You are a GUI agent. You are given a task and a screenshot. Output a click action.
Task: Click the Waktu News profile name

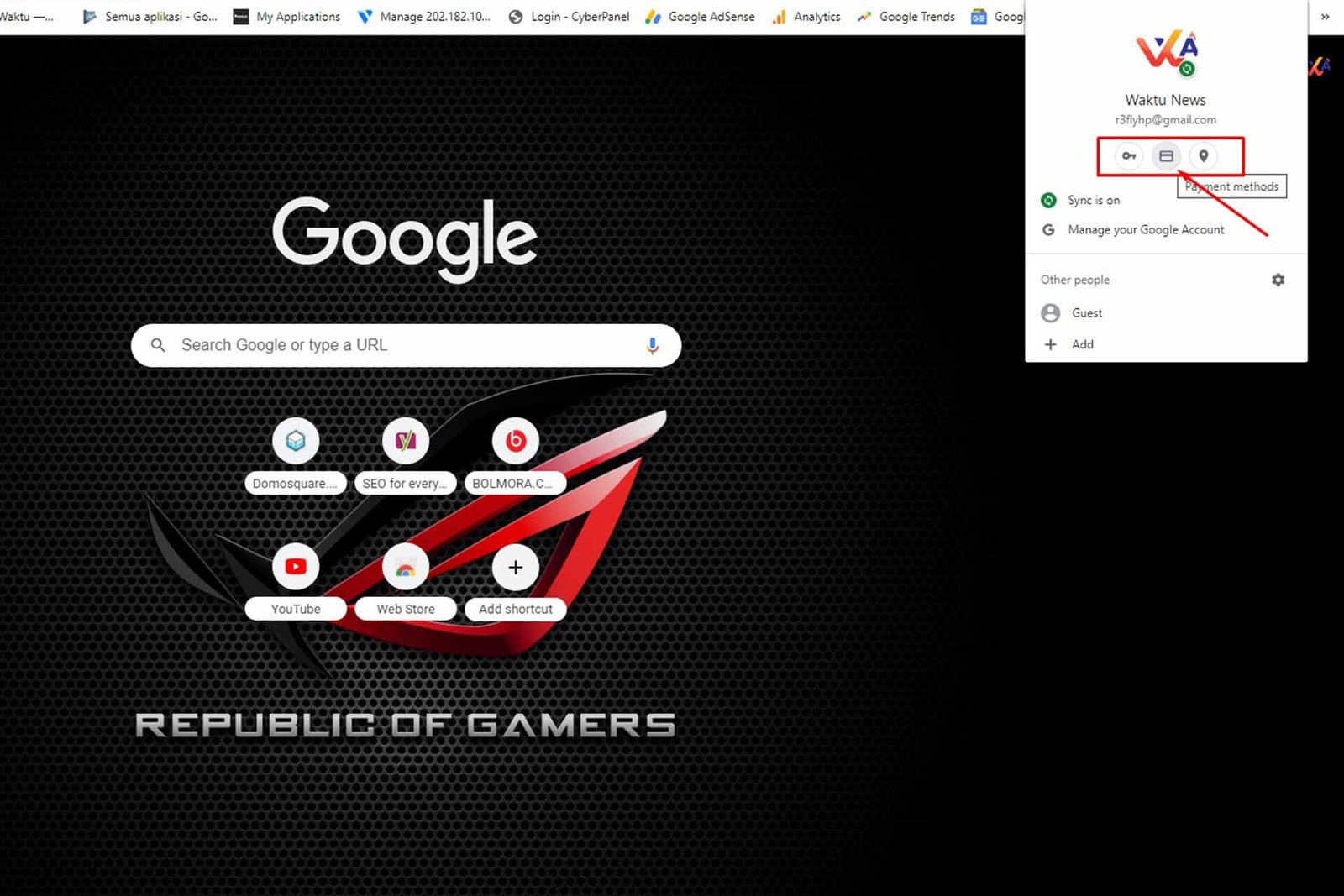point(1166,100)
